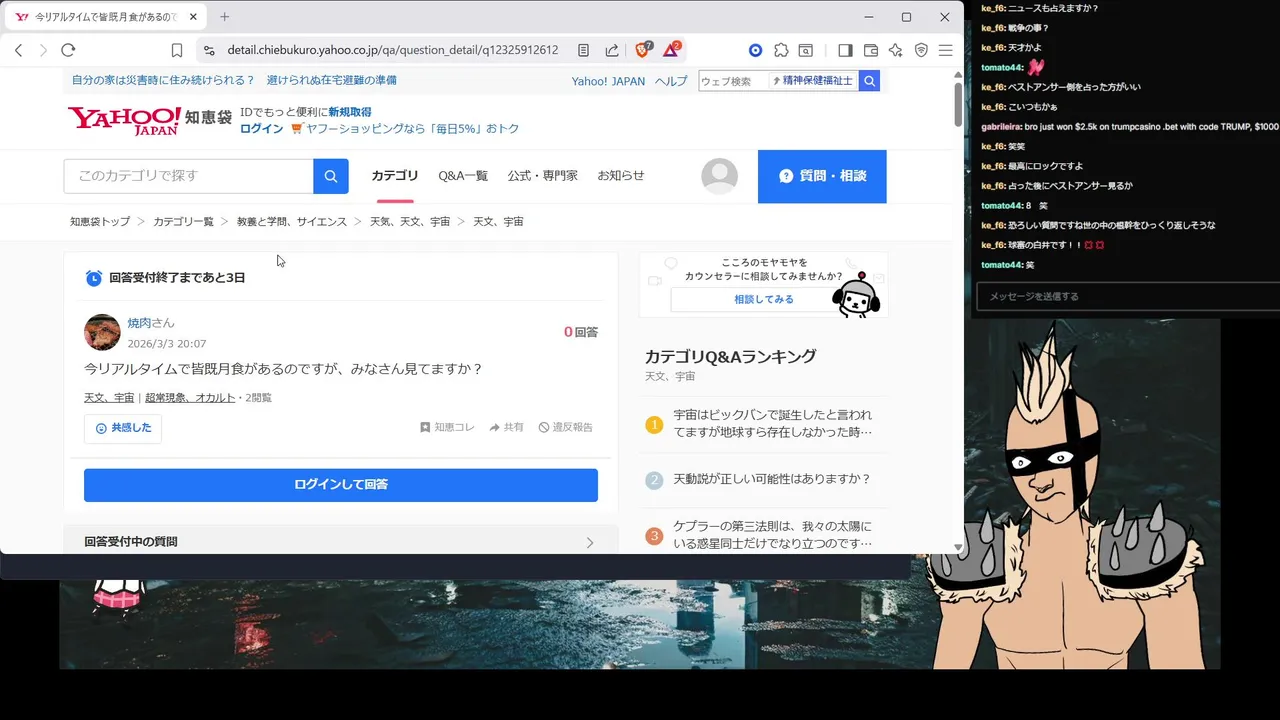Open a new tab with the plus button

click(224, 17)
